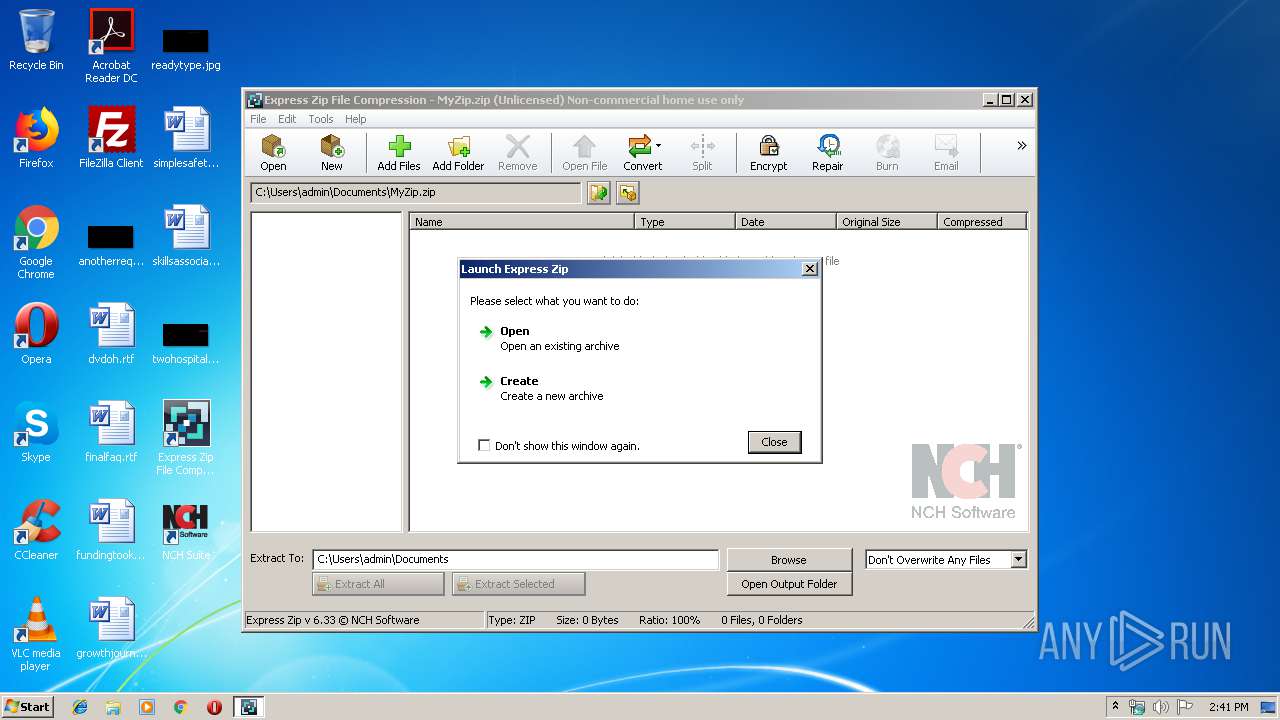Click the Windows Start button
1280x720 pixels.
28,706
